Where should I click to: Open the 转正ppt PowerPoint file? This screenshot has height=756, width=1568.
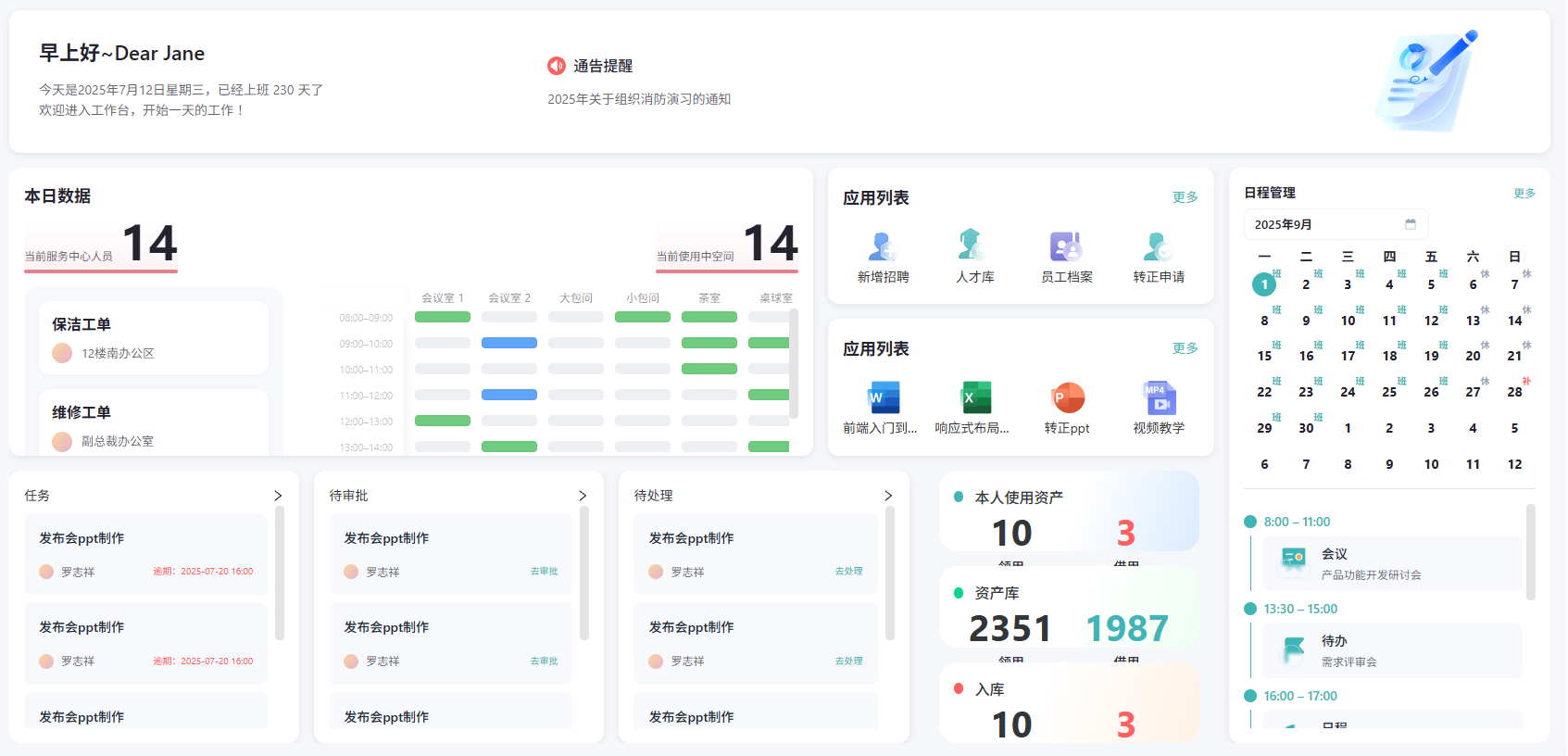[1067, 398]
